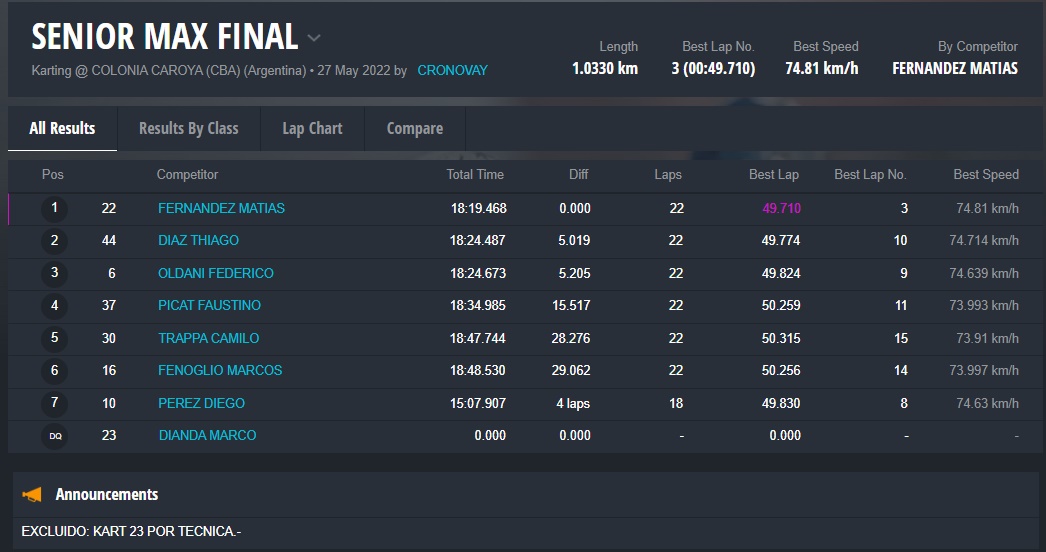Select FENOGLIO MARCOS in results
The width and height of the screenshot is (1046, 552).
click(x=220, y=370)
